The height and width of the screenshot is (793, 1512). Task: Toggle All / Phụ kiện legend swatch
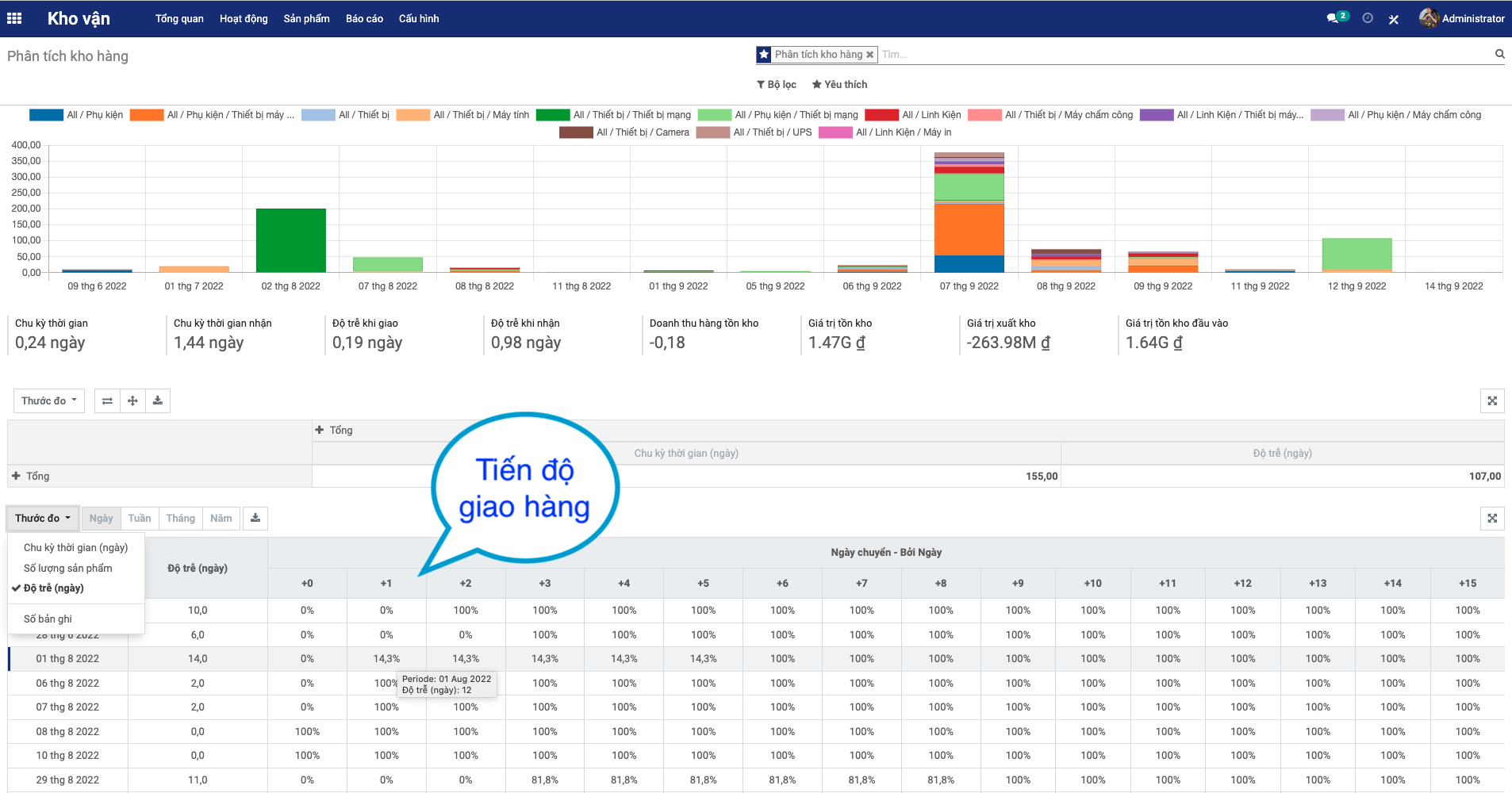click(x=46, y=115)
